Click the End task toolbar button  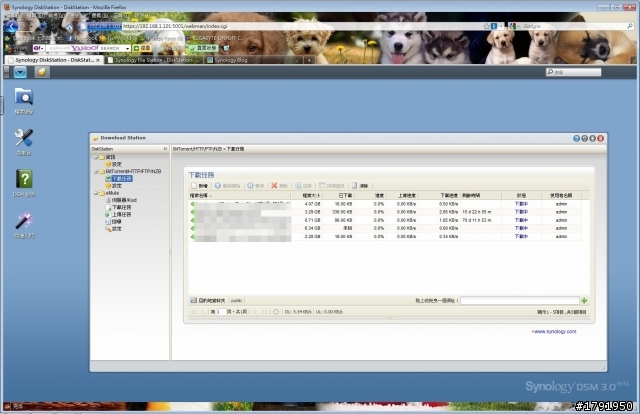pos(304,186)
